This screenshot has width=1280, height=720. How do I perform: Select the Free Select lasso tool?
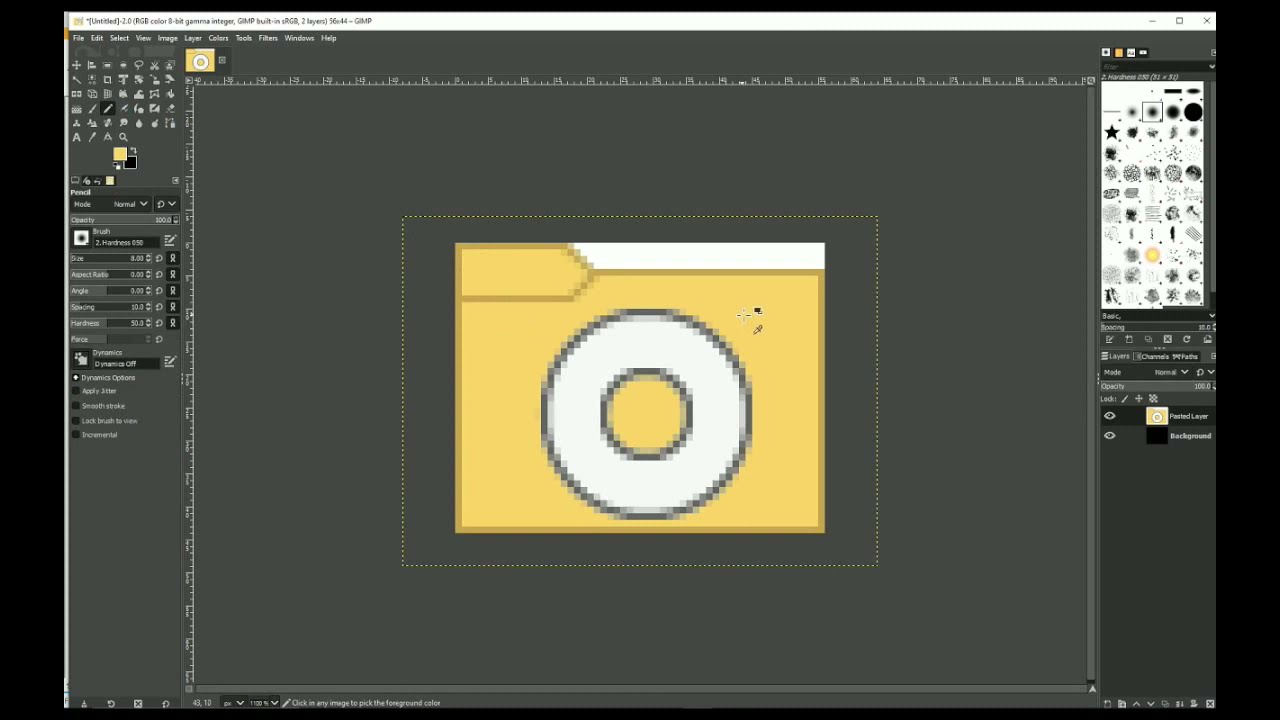[x=139, y=64]
